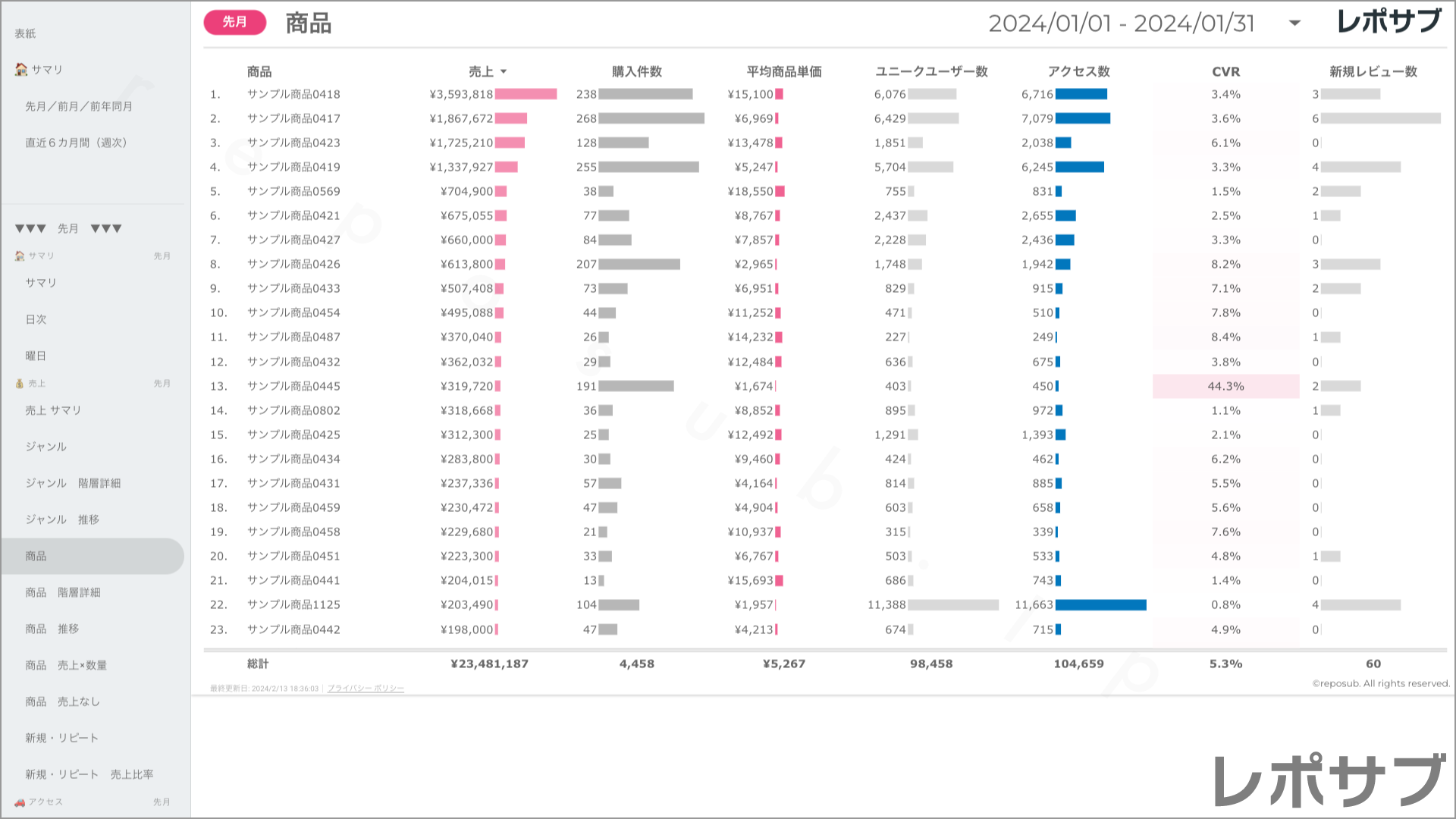This screenshot has height=819, width=1456.
Task: Select the highlighted 商品 sidebar item
Action: [x=93, y=556]
